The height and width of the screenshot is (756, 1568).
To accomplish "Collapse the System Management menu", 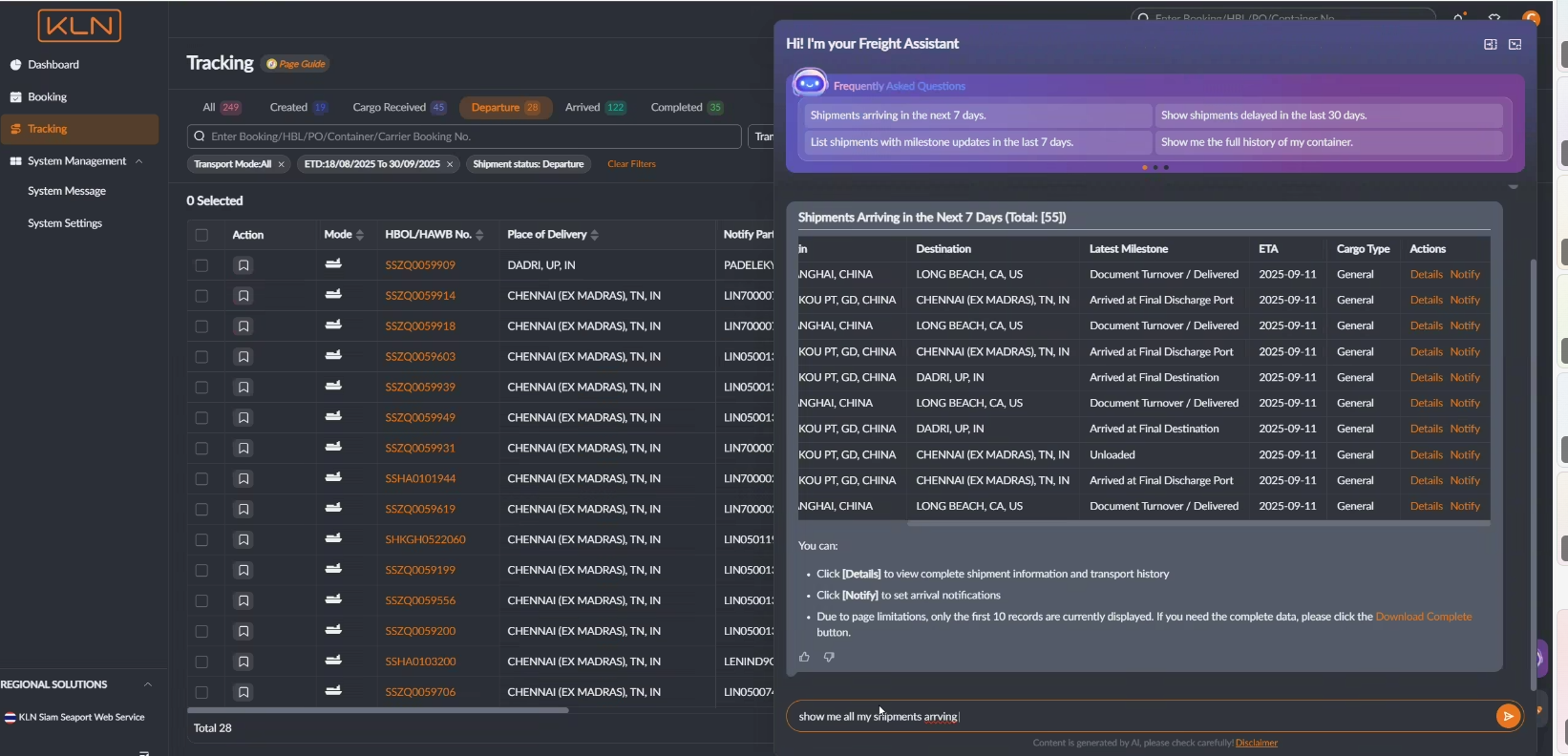I will point(139,161).
